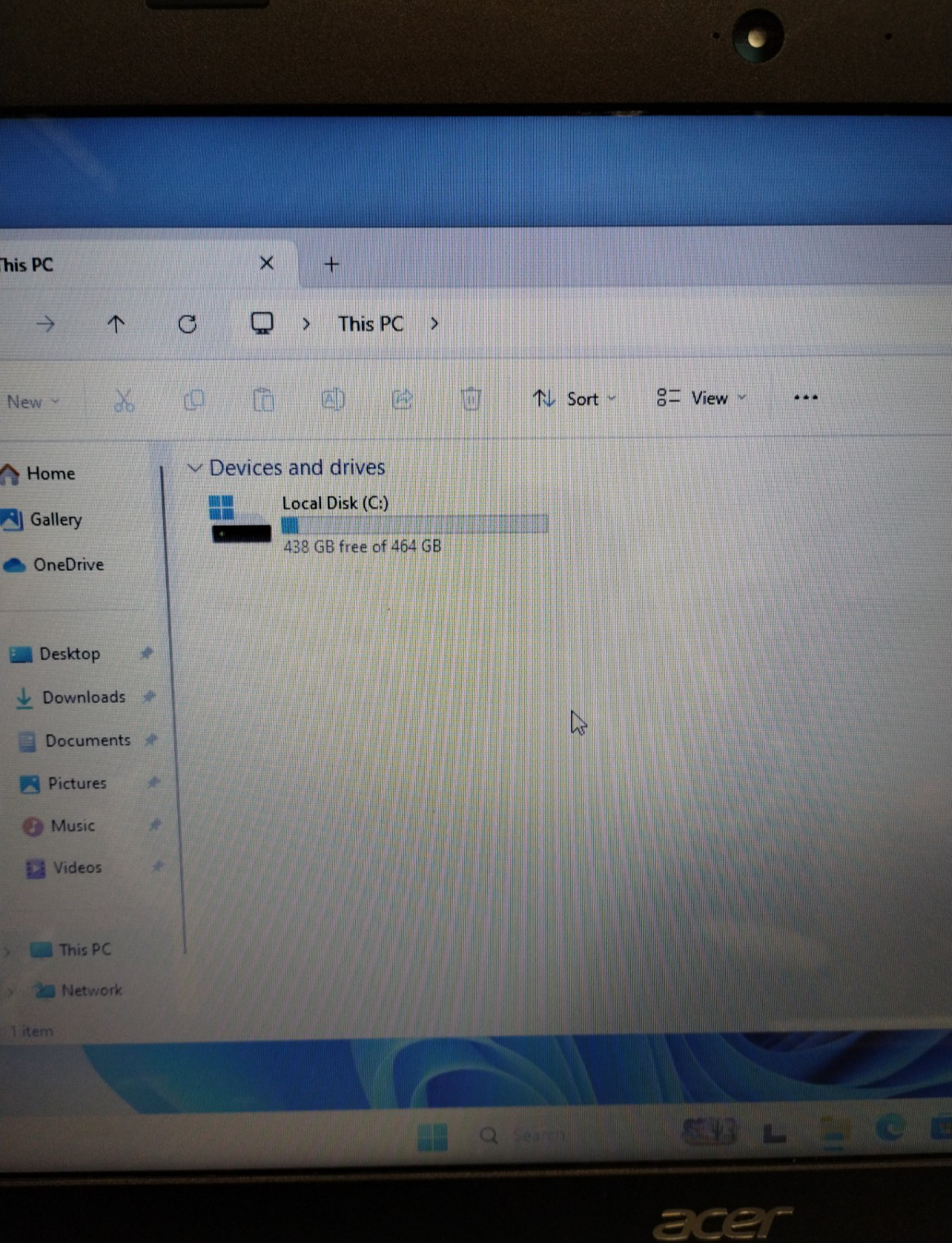Select the Local Disk (C:) drive icon

point(240,519)
